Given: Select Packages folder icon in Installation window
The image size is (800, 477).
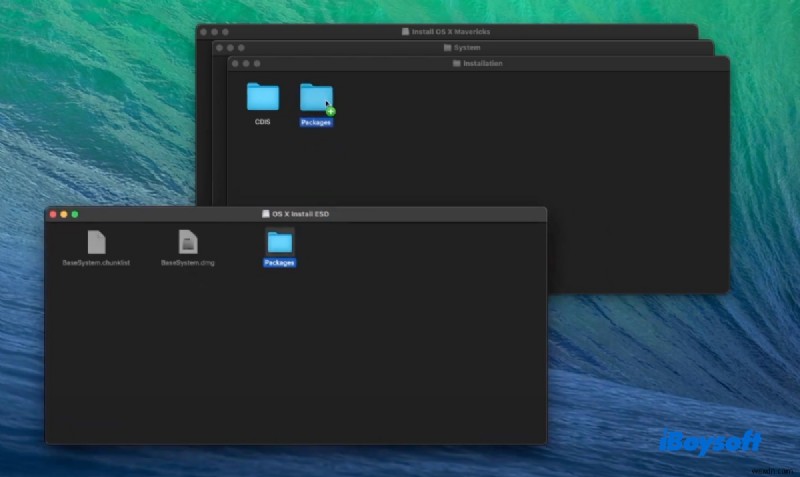Looking at the screenshot, I should coord(316,97).
